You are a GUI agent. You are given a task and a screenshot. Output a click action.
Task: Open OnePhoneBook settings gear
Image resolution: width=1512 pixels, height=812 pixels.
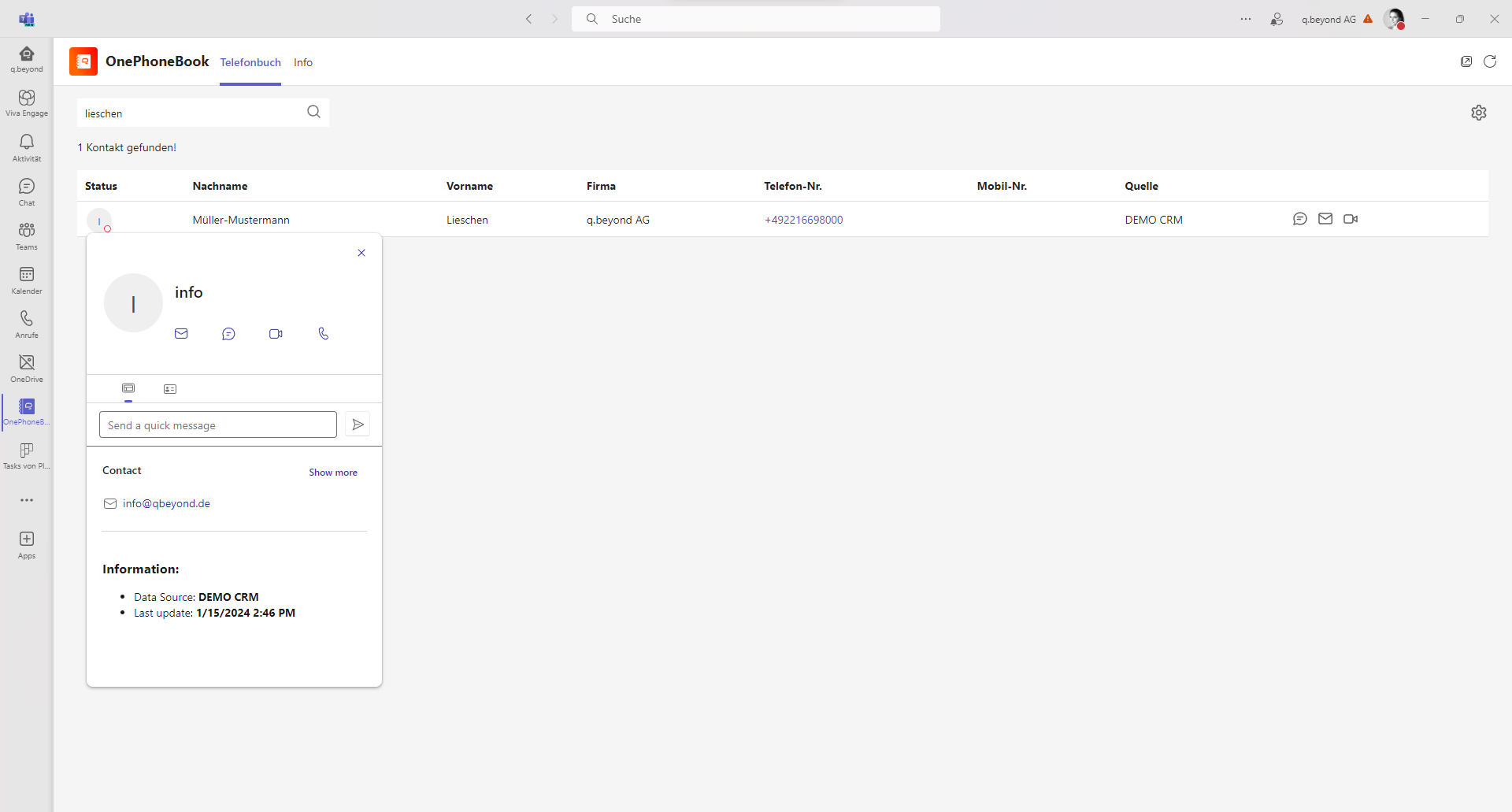(x=1478, y=113)
